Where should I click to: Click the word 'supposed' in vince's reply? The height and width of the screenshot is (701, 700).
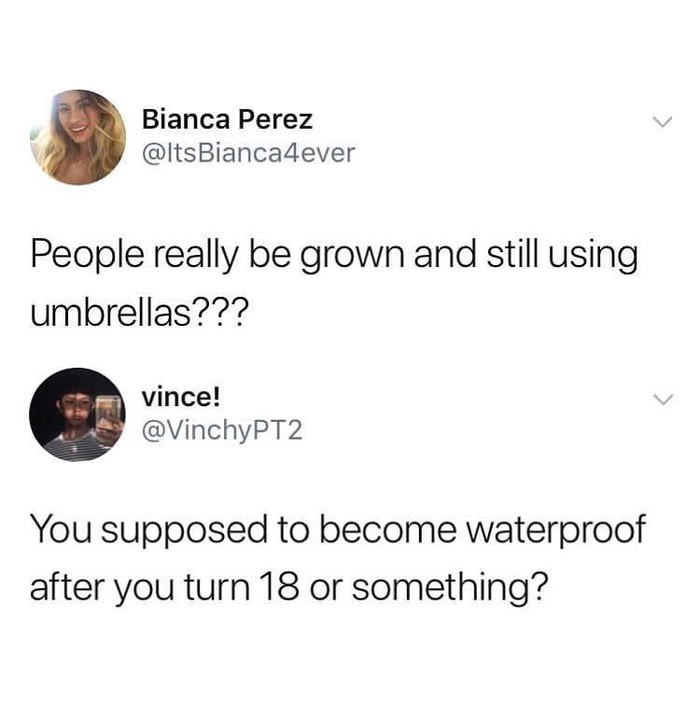coord(184,532)
